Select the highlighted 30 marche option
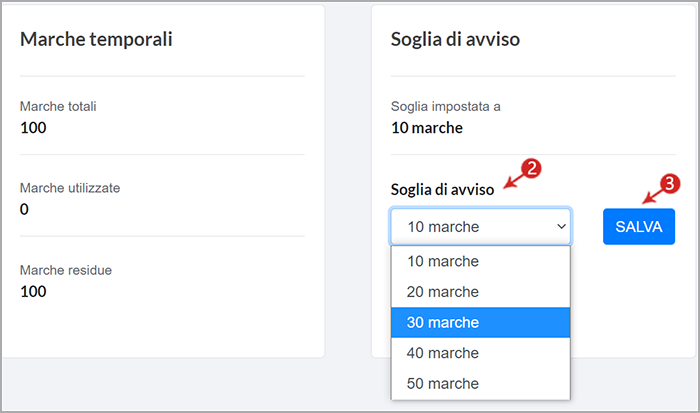 [x=480, y=322]
